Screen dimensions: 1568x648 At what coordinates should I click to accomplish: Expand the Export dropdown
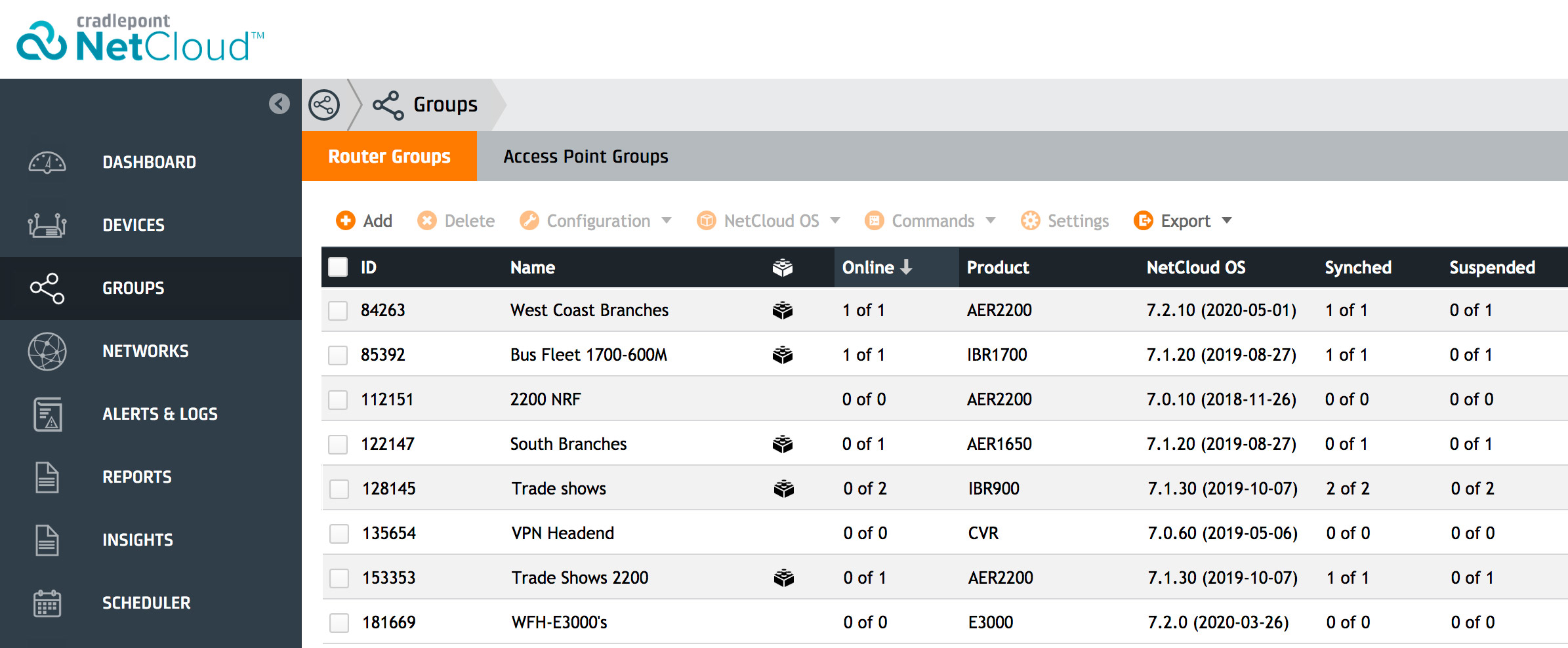point(1184,221)
